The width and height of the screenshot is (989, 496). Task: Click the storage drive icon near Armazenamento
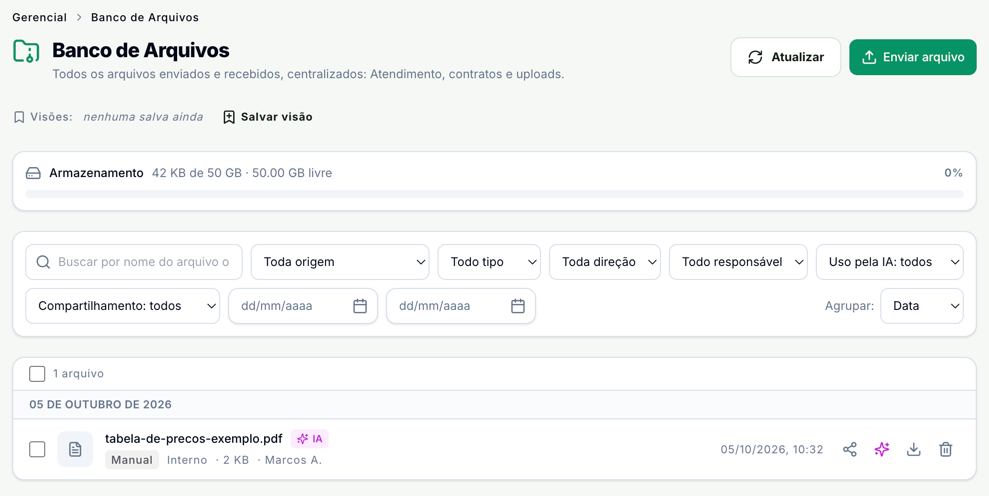[33, 173]
